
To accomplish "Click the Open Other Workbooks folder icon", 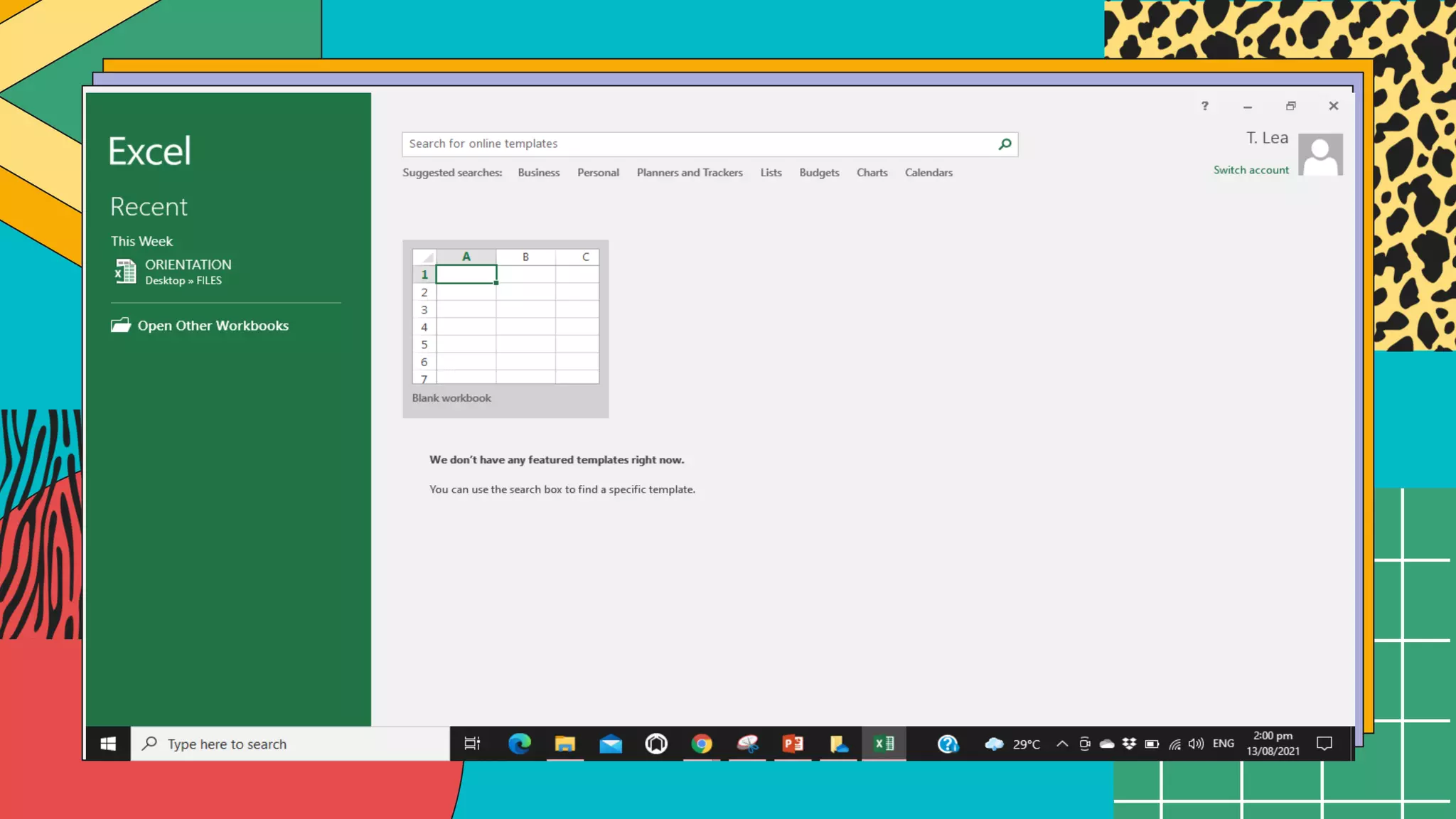I will [x=121, y=326].
